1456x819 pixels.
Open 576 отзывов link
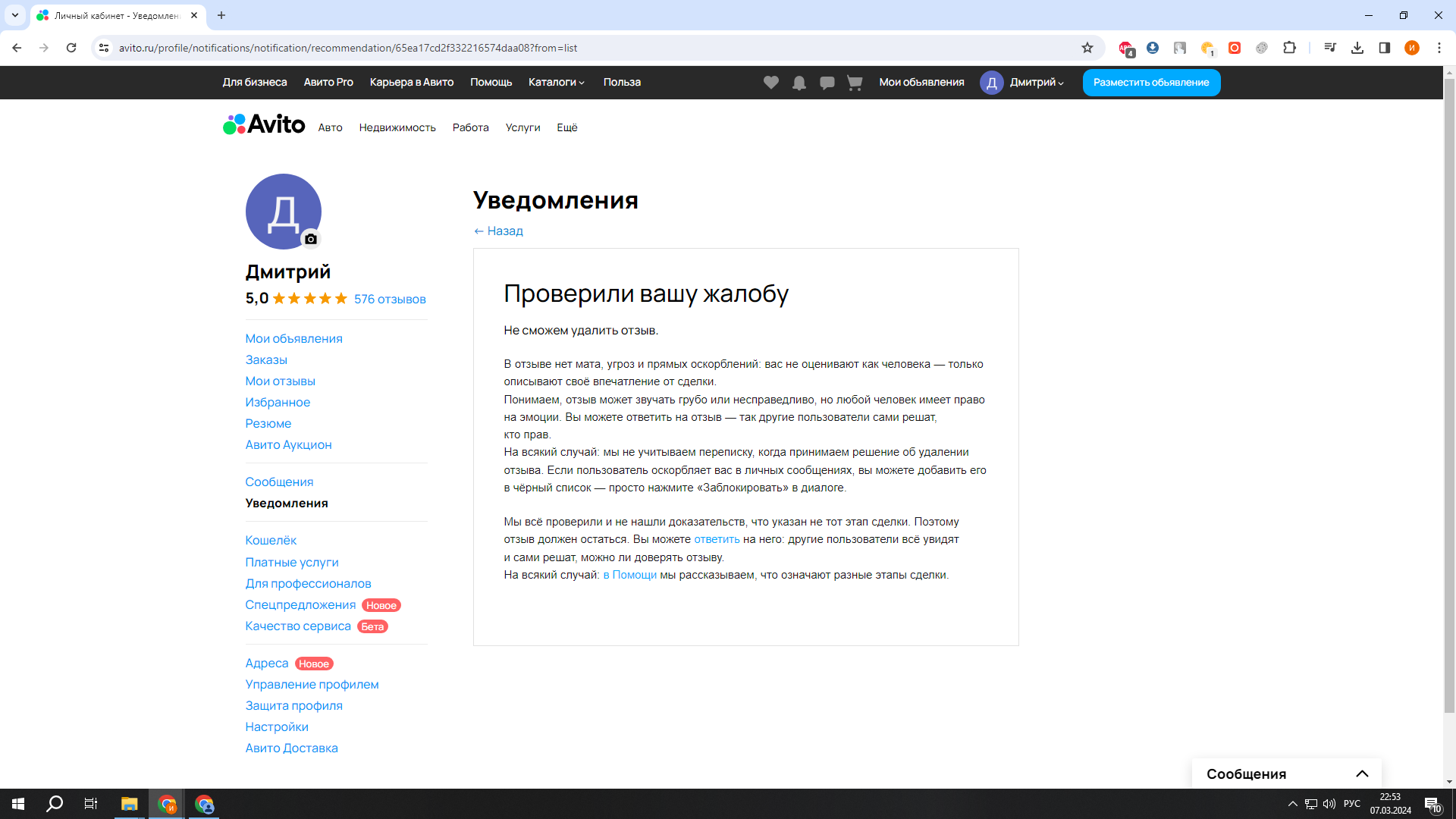coord(390,300)
